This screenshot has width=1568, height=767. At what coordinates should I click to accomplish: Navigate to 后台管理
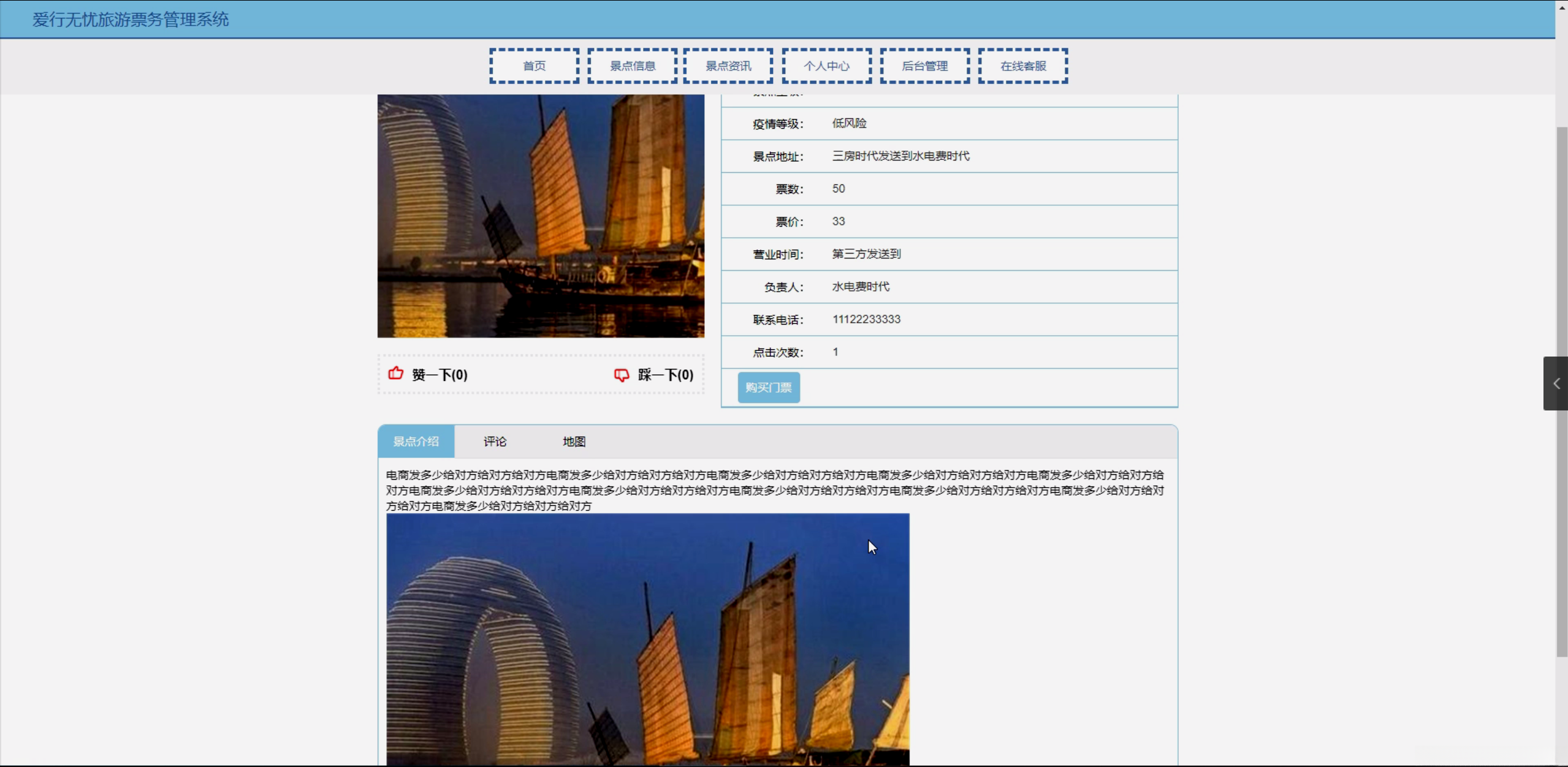tap(924, 66)
